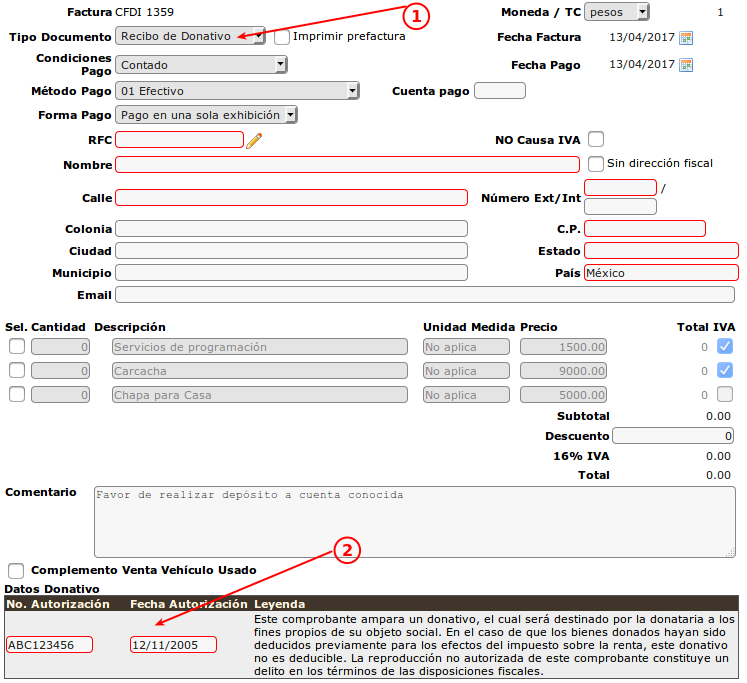Click Cantidad field for Servicios de programación
Screen dimensions: 747x683
pyautogui.click(x=61, y=347)
